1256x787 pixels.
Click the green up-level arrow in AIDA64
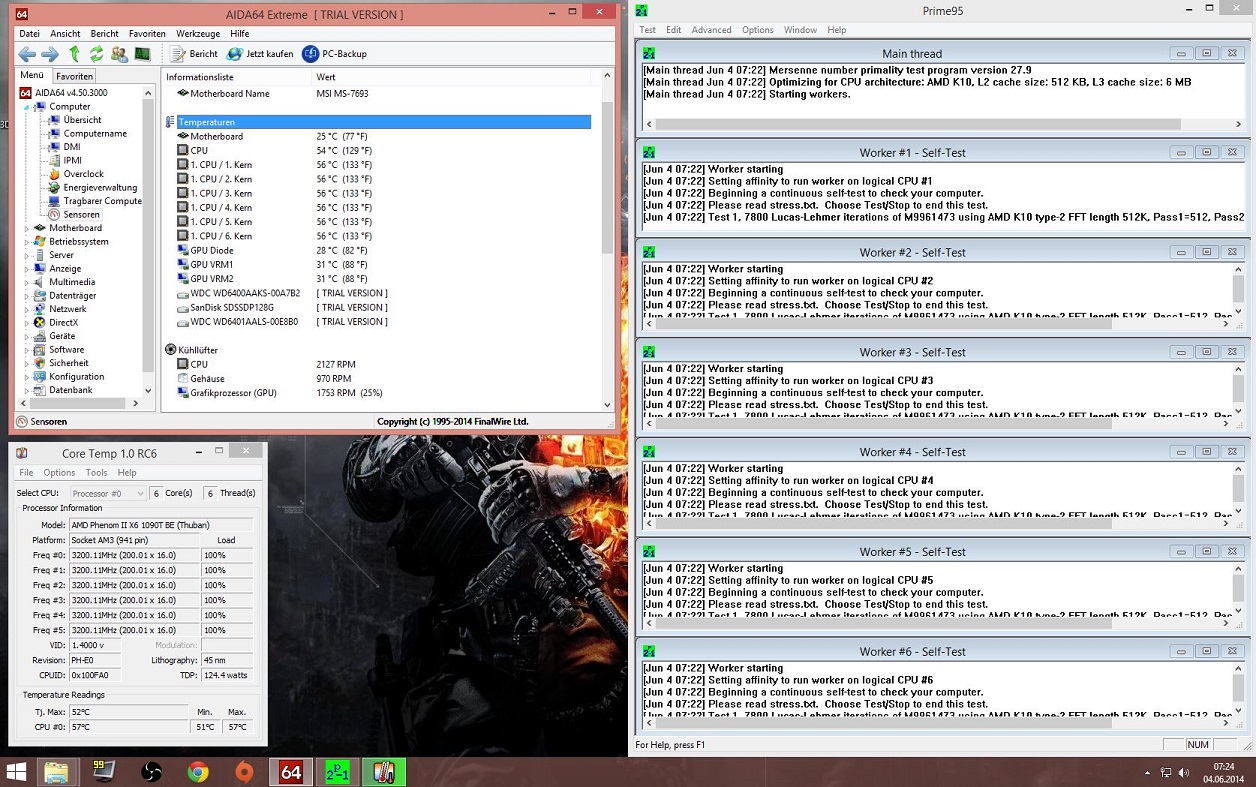point(74,54)
